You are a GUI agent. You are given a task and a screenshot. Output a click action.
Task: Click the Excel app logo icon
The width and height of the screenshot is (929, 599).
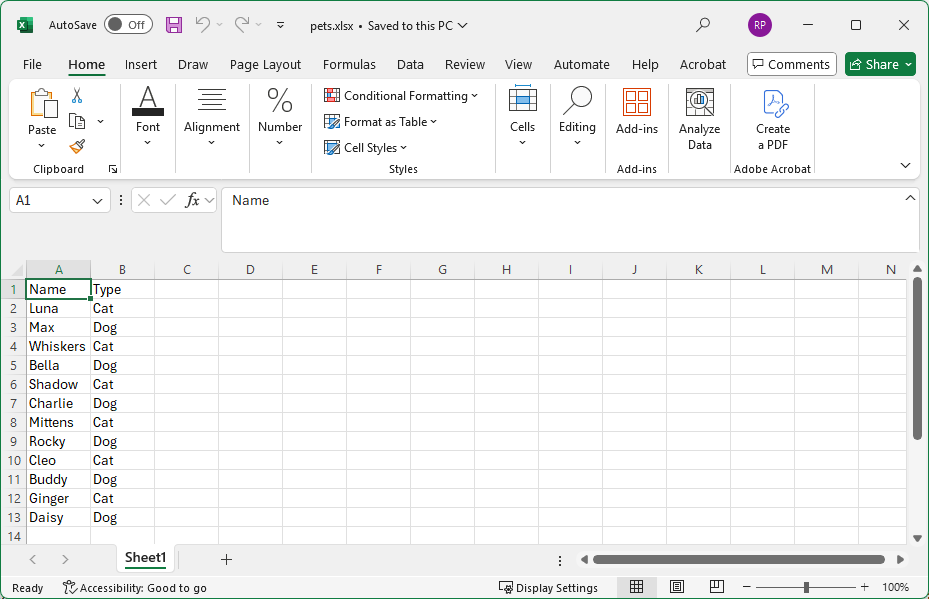coord(24,25)
